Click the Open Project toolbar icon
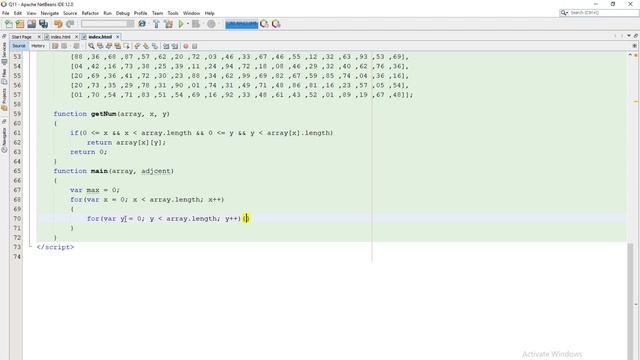Screen dimensions: 640x360 [x=31, y=24]
